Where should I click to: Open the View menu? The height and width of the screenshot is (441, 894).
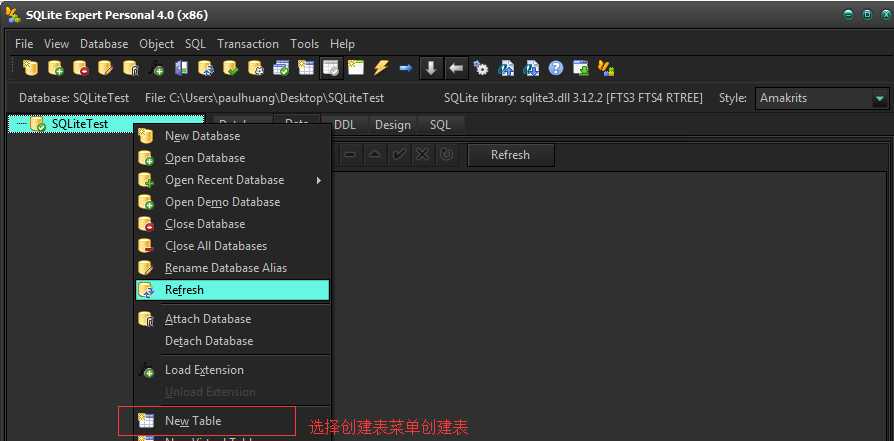(56, 43)
